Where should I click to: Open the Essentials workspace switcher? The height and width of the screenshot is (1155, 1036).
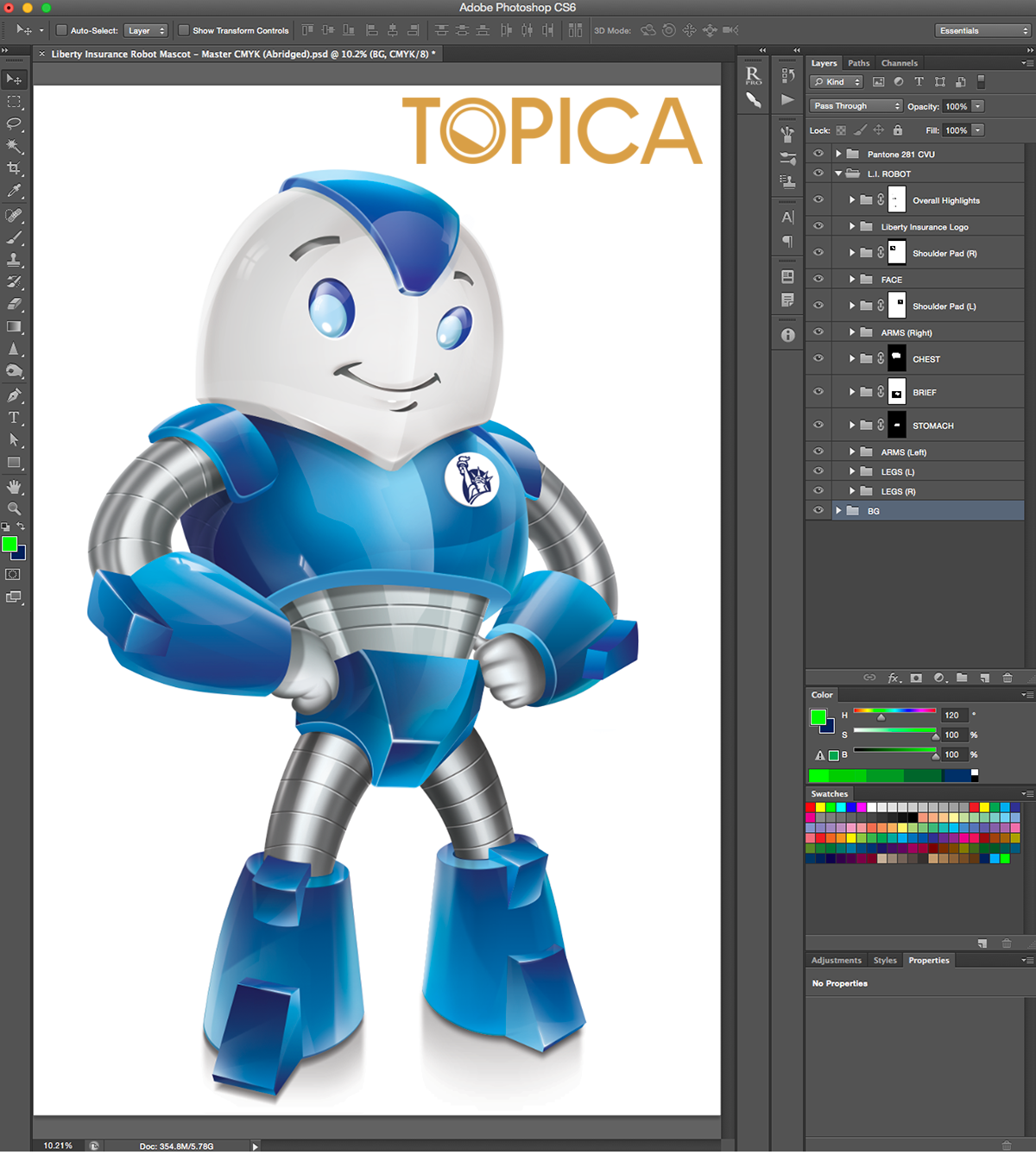click(x=982, y=30)
